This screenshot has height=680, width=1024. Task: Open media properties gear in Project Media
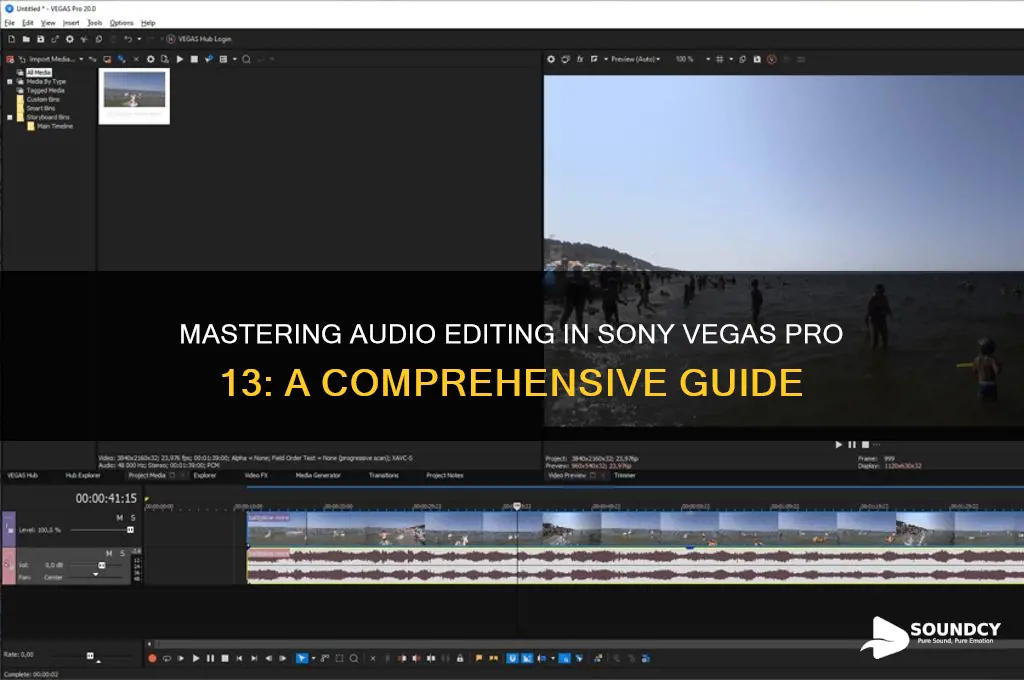(x=150, y=59)
